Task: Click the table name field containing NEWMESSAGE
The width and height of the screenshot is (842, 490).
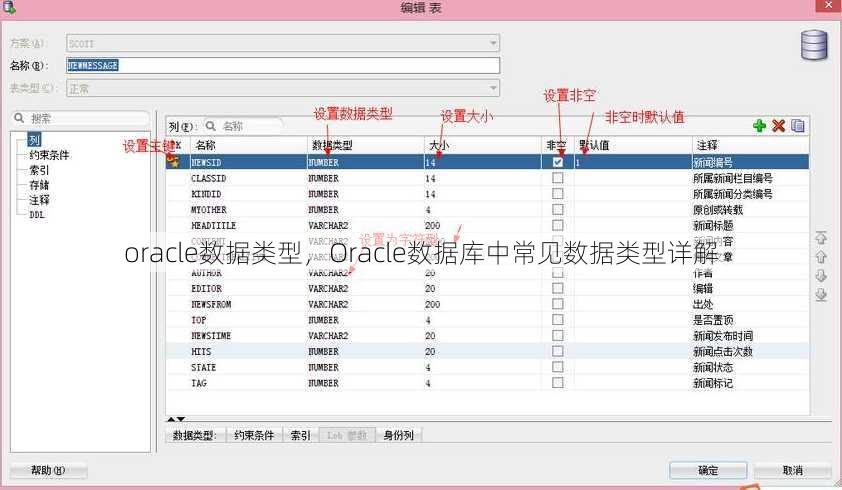Action: pyautogui.click(x=283, y=66)
